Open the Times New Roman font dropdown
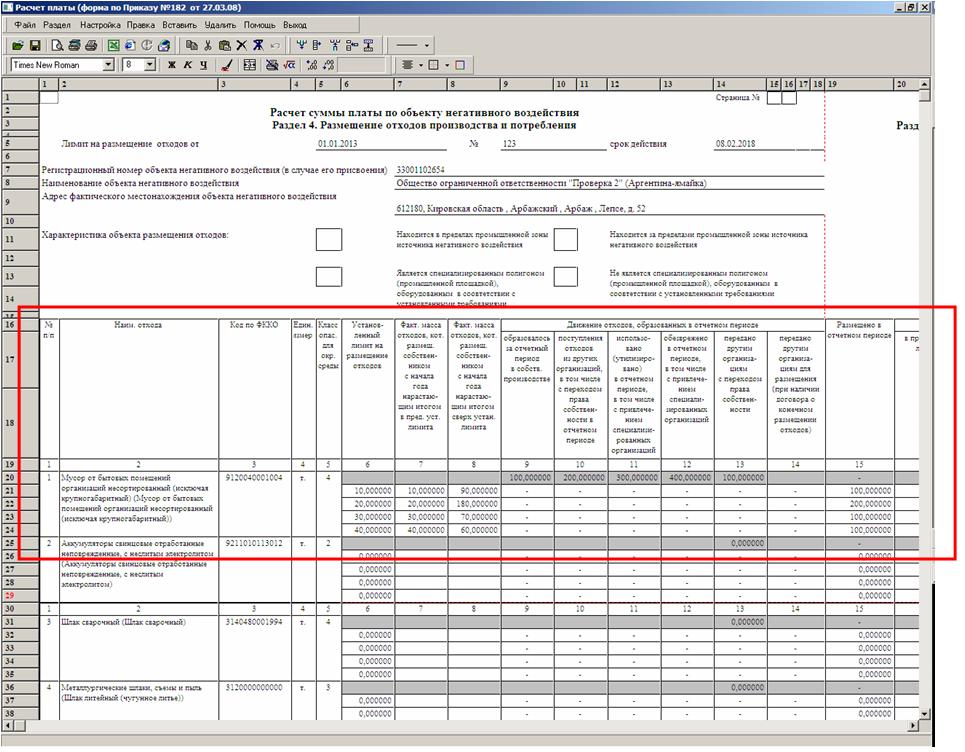 pos(108,65)
